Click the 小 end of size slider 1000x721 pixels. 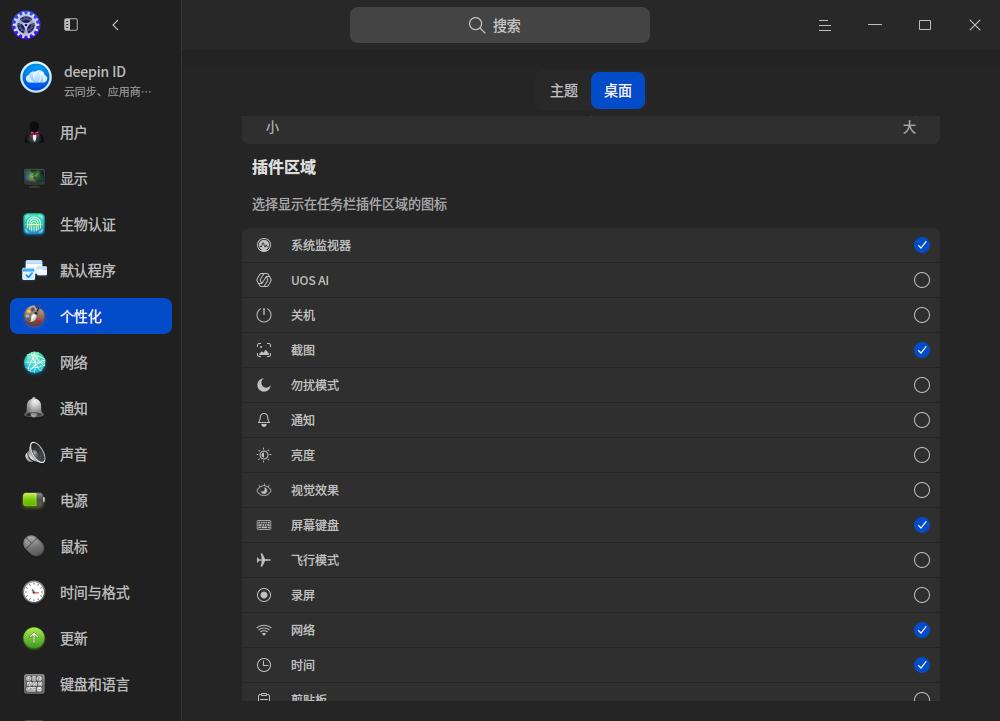pyautogui.click(x=272, y=127)
